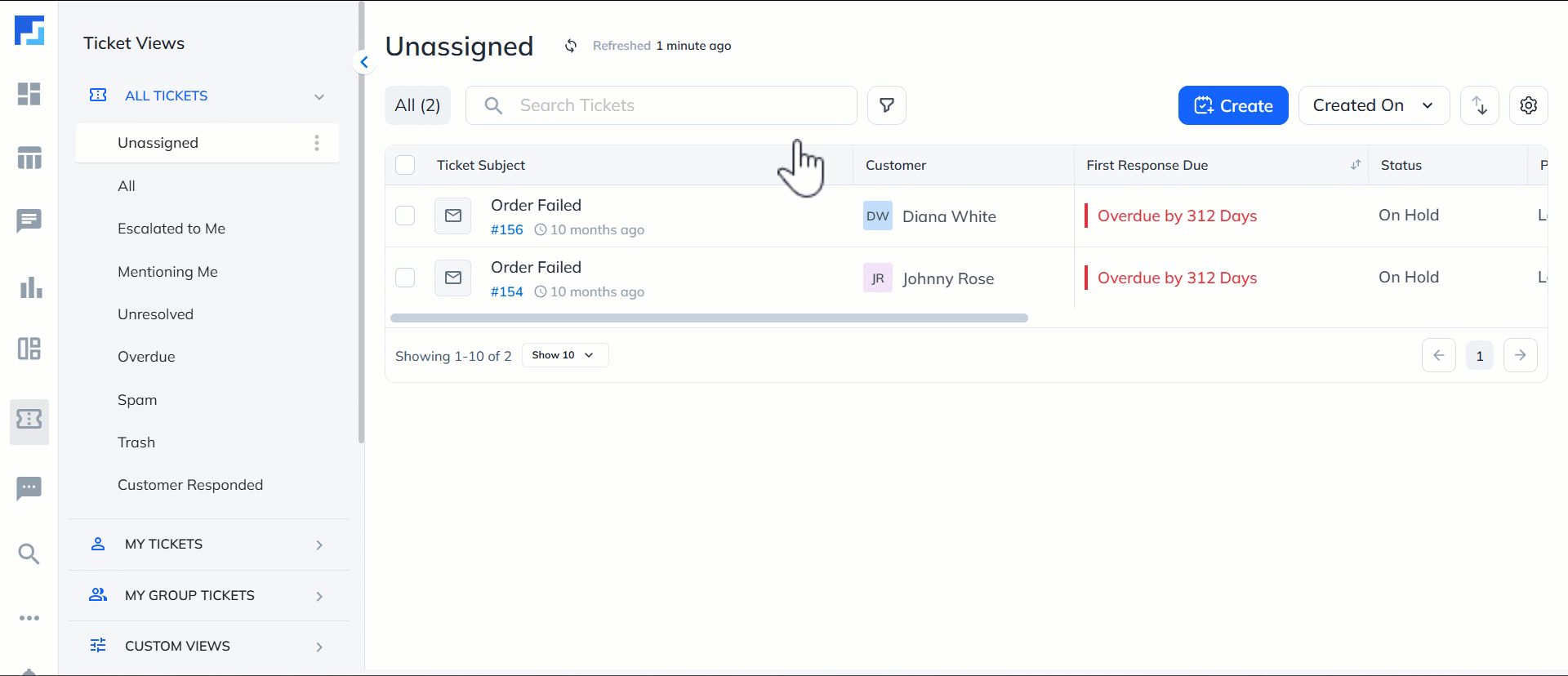Open the Analytics bar-chart icon in sidebar

click(x=29, y=287)
